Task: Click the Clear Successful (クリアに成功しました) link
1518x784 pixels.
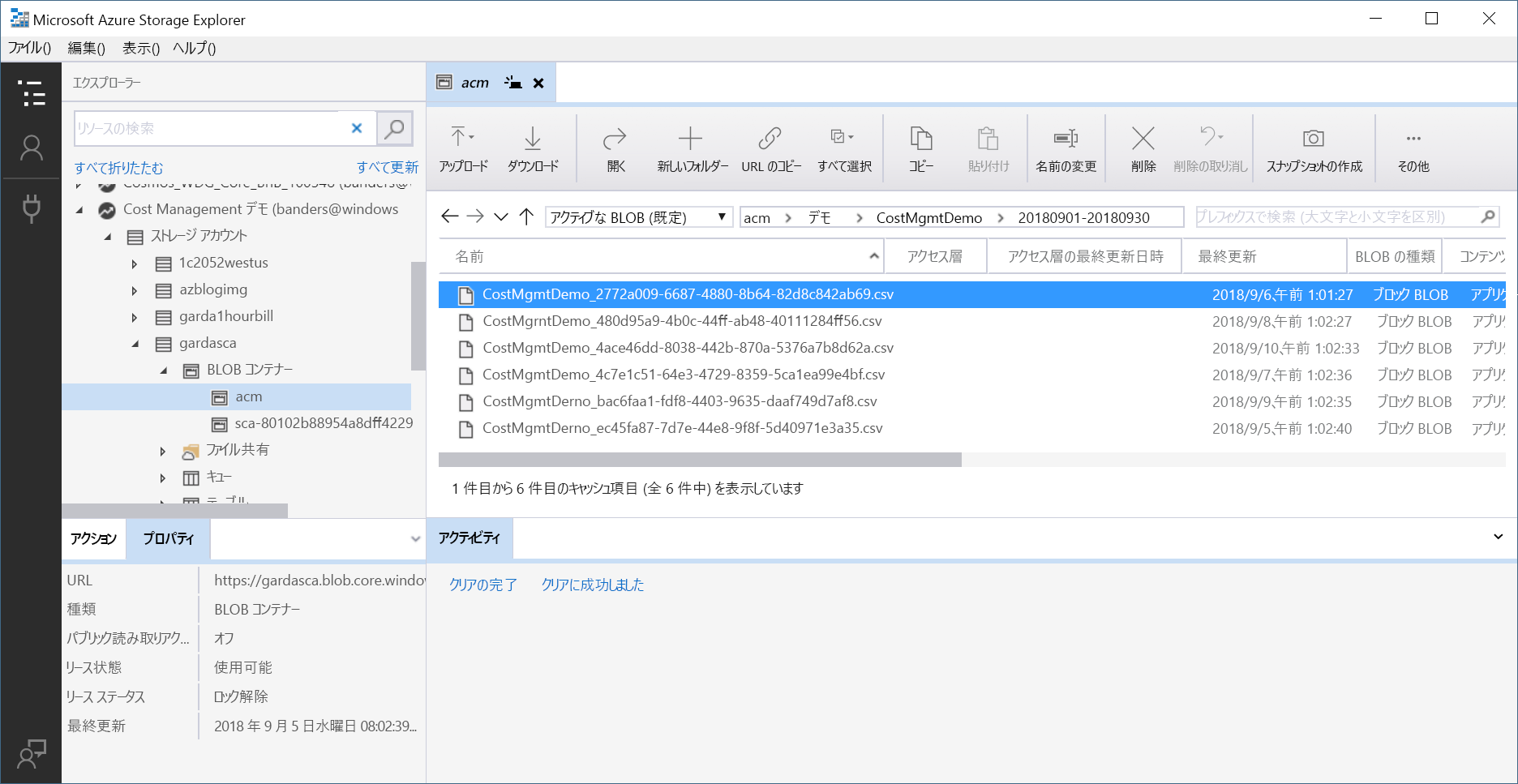Action: pyautogui.click(x=593, y=585)
